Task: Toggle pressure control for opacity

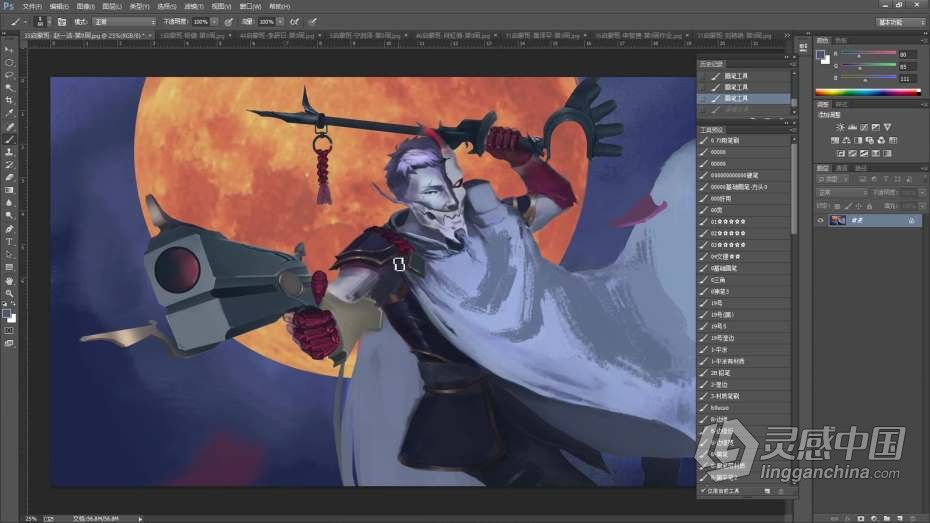Action: (x=228, y=21)
